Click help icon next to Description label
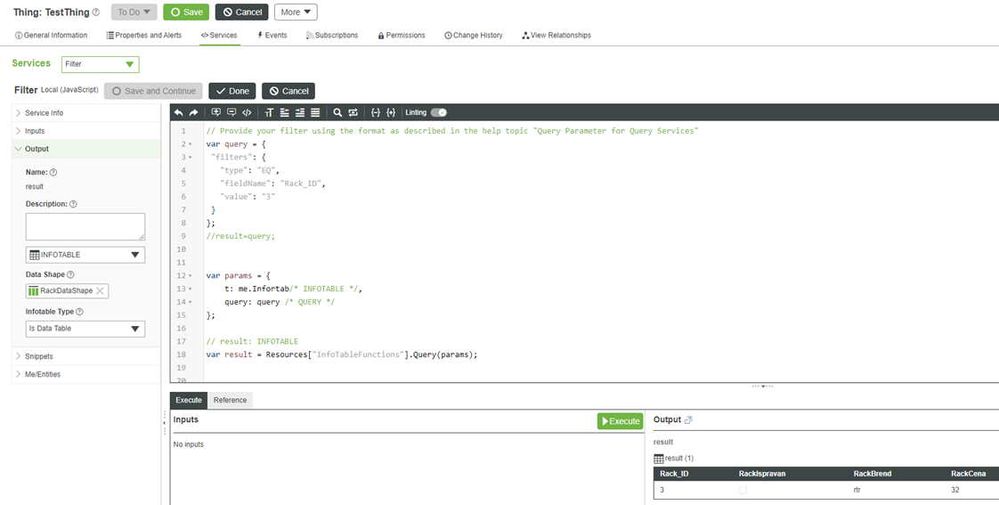The image size is (999, 505). (73, 204)
